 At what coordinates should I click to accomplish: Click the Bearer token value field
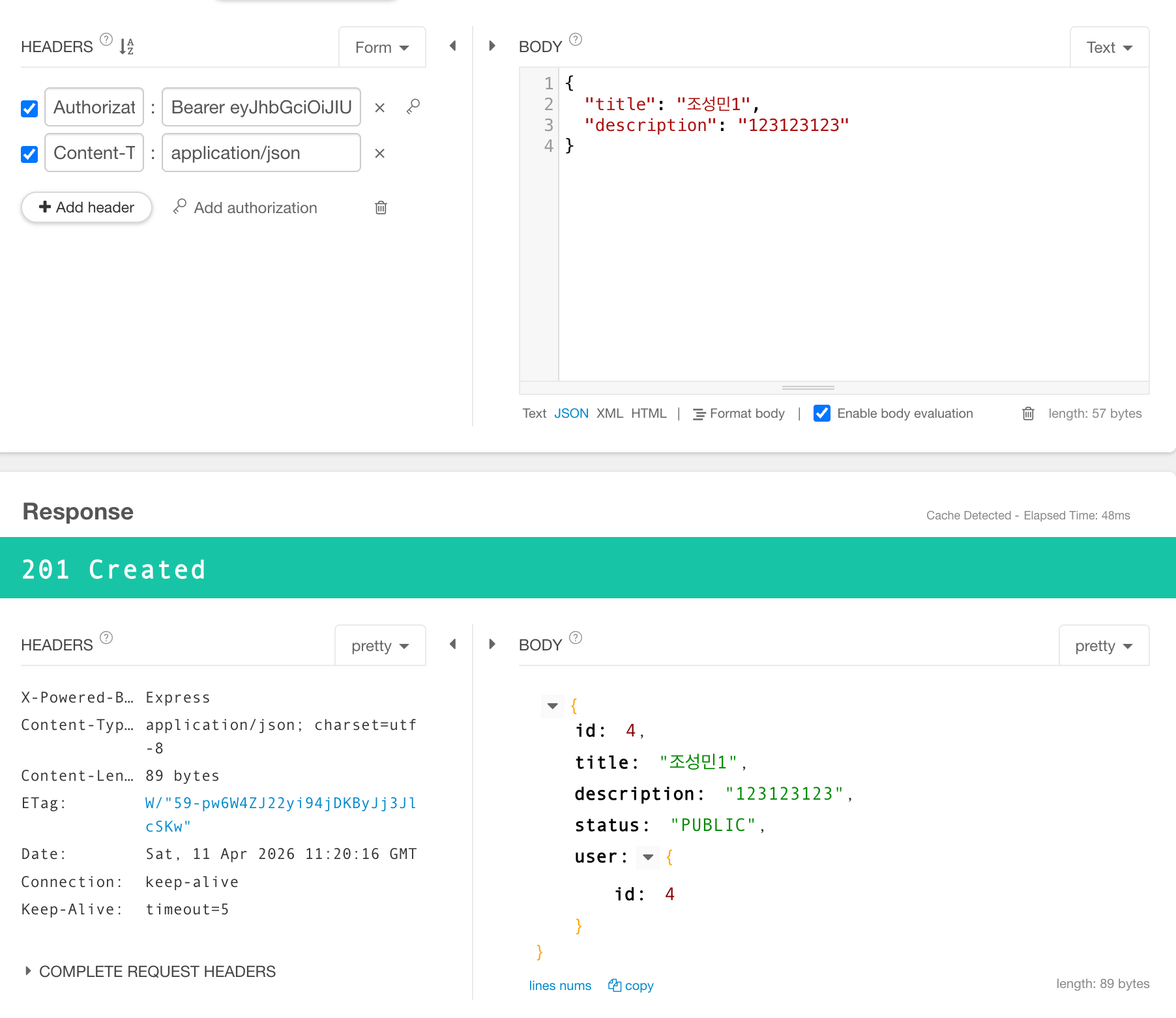pos(261,108)
